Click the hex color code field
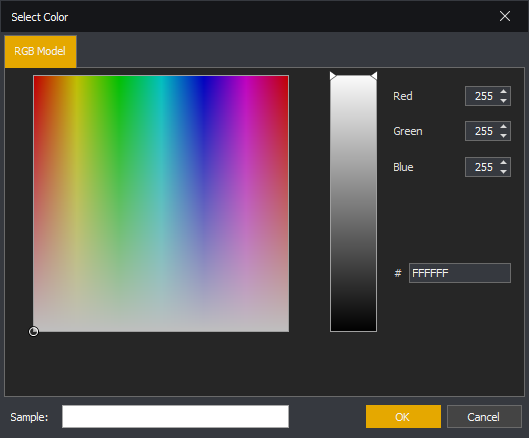Viewport: 529px width, 438px height. (460, 273)
